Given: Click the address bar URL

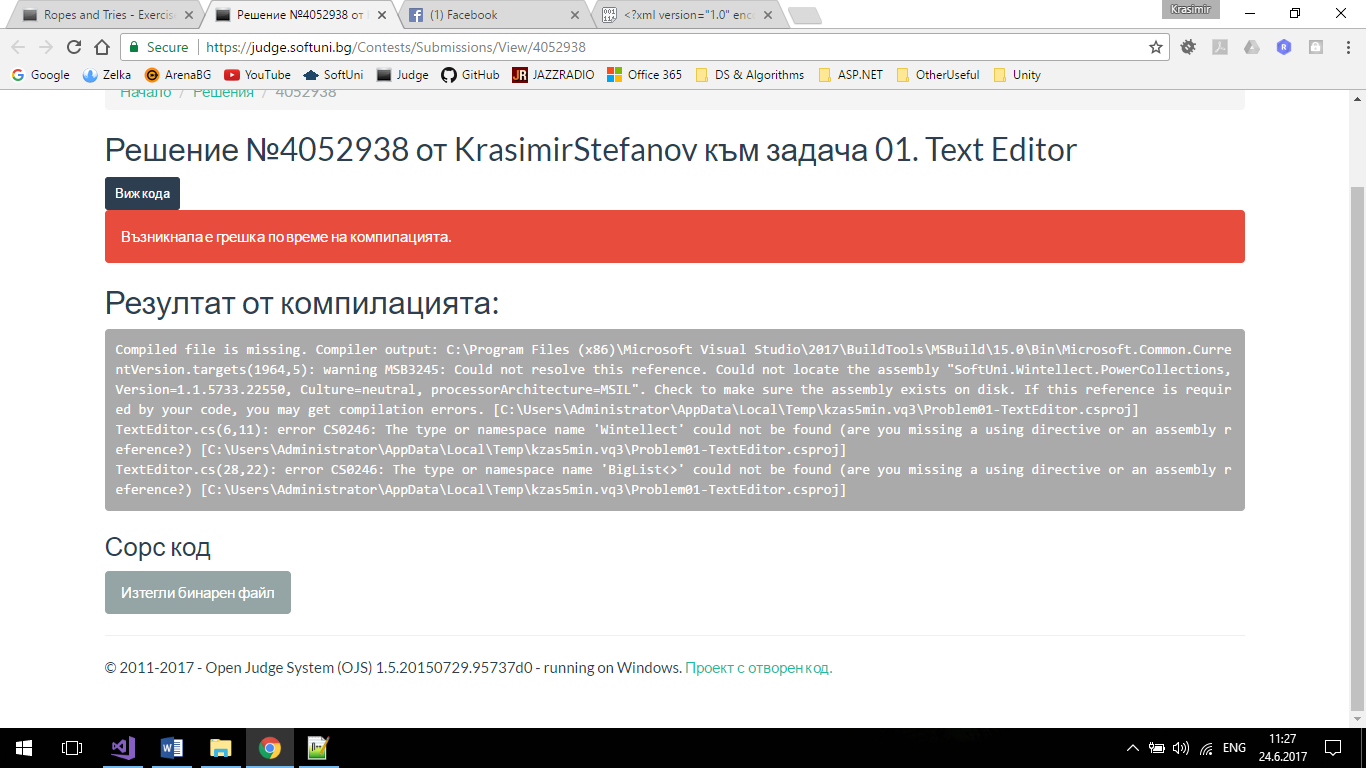Looking at the screenshot, I should pyautogui.click(x=395, y=47).
